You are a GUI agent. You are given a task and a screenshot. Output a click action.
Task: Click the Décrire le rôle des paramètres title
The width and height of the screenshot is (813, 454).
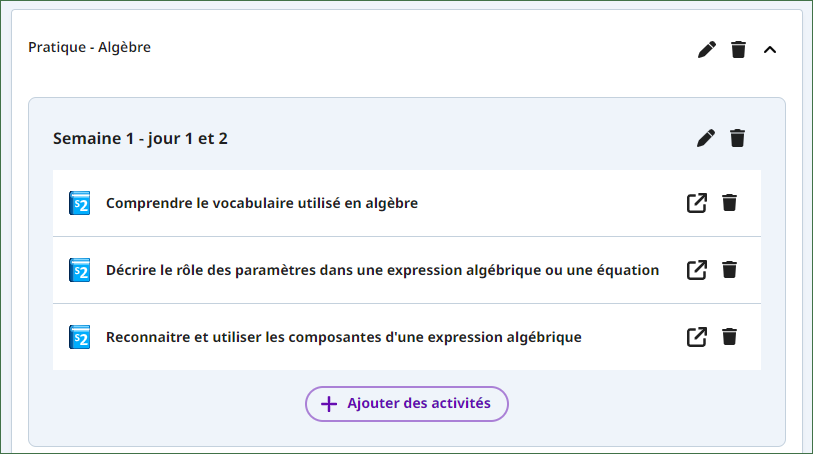point(382,270)
